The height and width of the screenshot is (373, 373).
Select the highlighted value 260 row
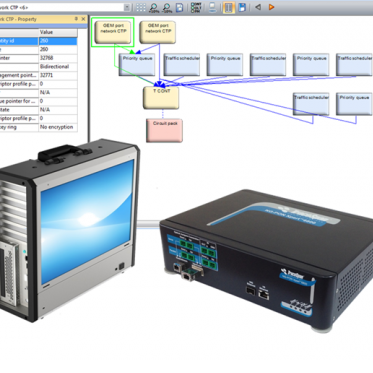pyautogui.click(x=38, y=41)
